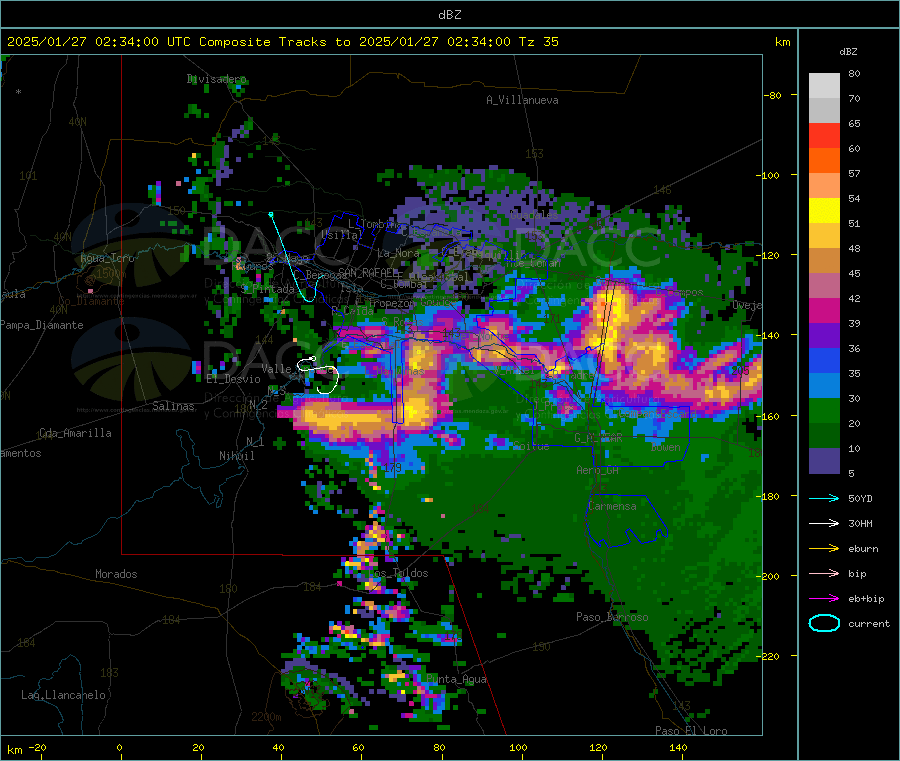Click the '-20' km bottom axis tick

[x=38, y=747]
